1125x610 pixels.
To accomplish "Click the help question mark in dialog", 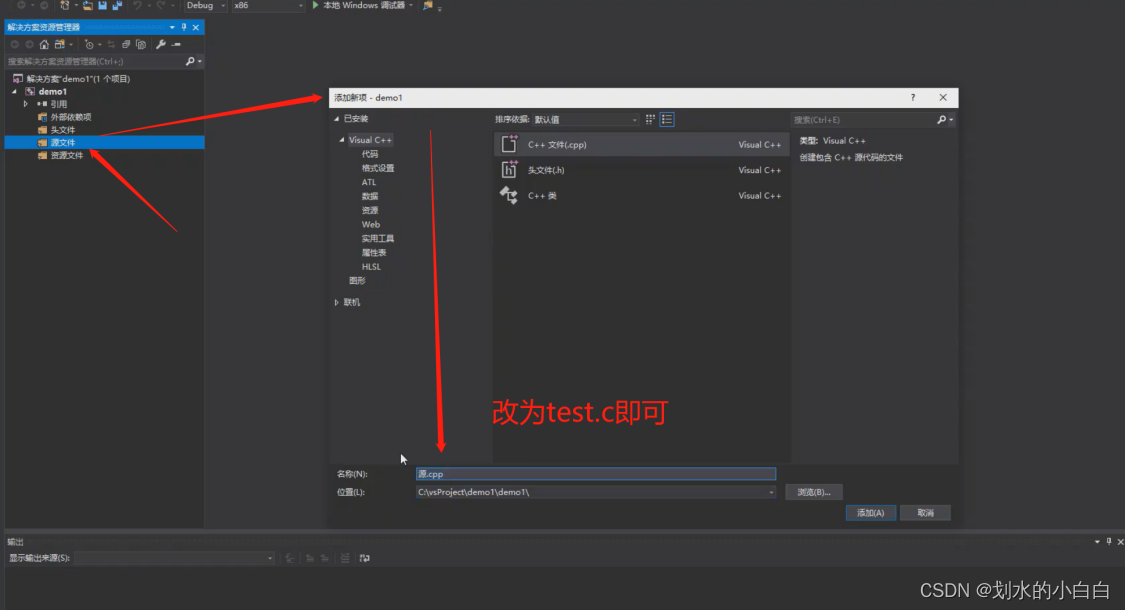I will click(913, 98).
